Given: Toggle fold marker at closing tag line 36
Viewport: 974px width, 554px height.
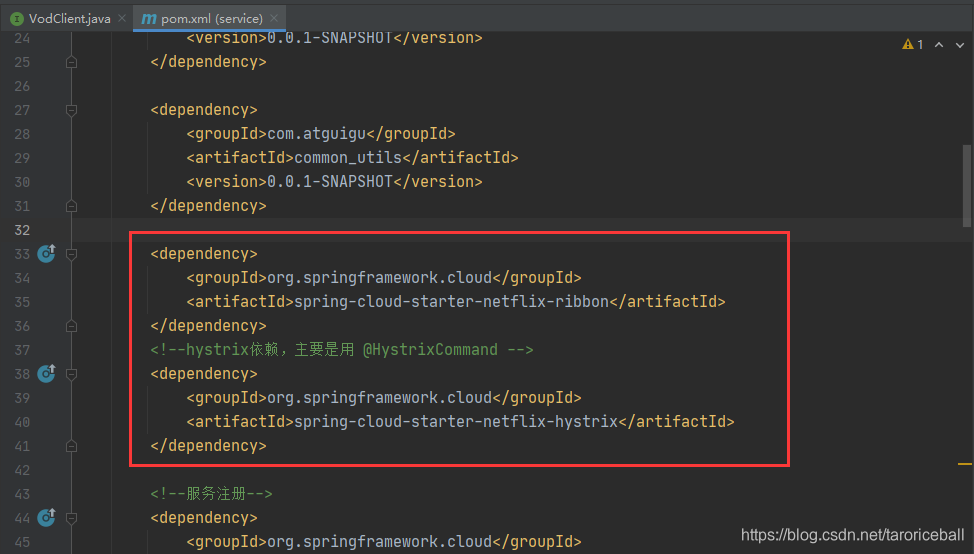Looking at the screenshot, I should pos(71,325).
